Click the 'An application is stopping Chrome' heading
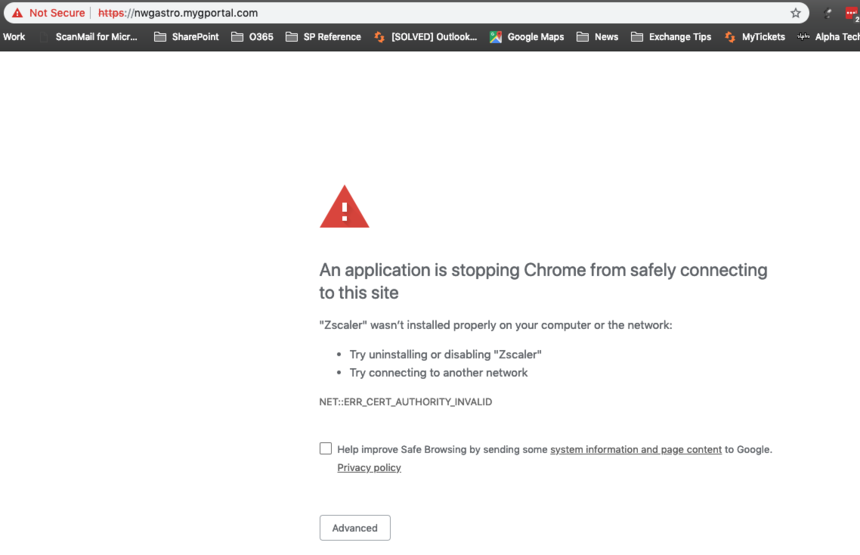 click(x=543, y=281)
